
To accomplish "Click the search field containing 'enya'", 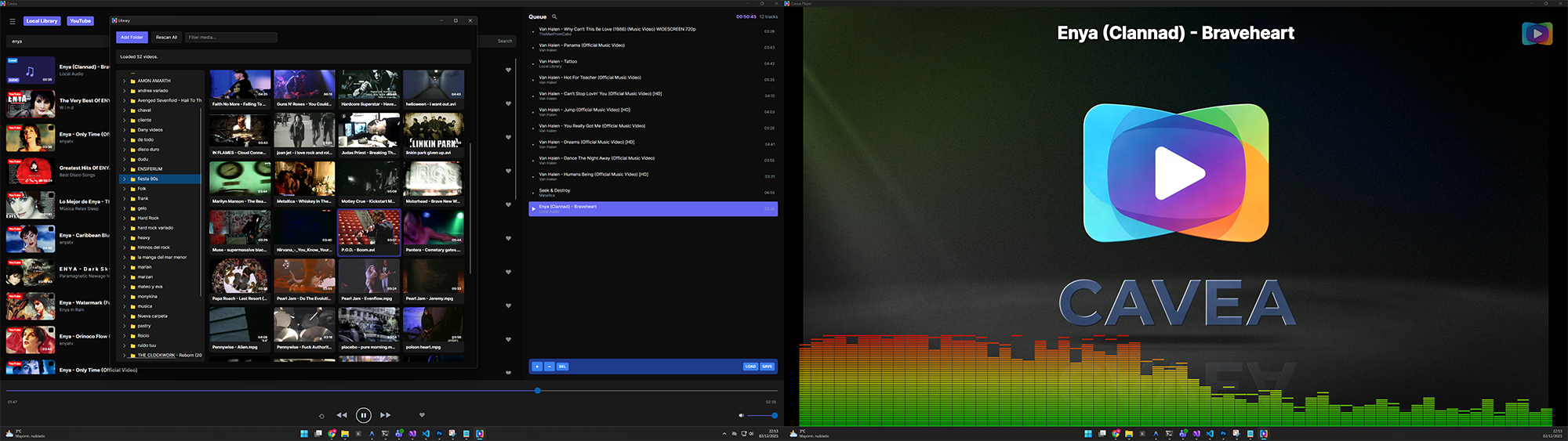I will [x=59, y=41].
